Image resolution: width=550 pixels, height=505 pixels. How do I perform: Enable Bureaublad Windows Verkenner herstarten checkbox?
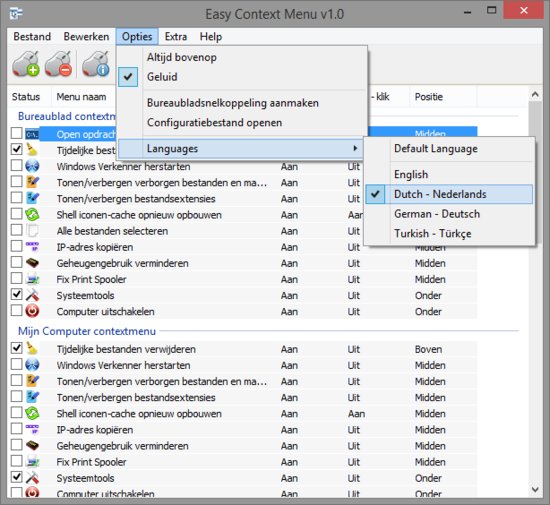(x=16, y=166)
